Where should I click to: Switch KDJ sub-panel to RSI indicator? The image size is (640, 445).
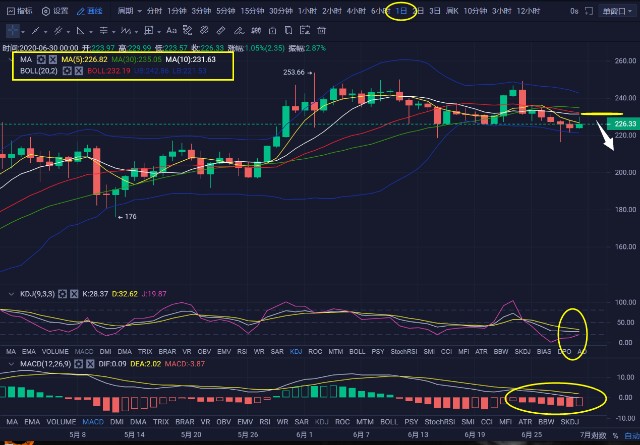[242, 352]
